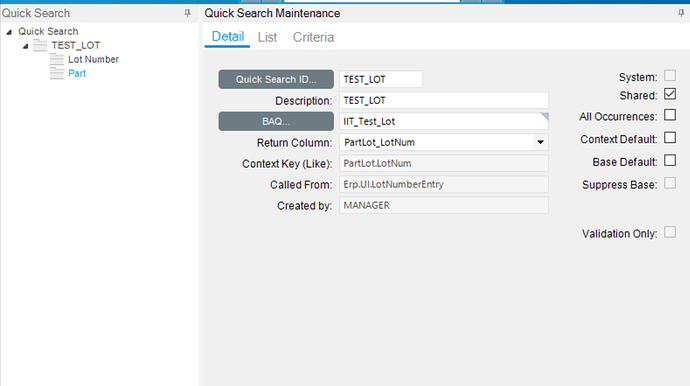Click the Quick Search ID... button

click(x=276, y=79)
